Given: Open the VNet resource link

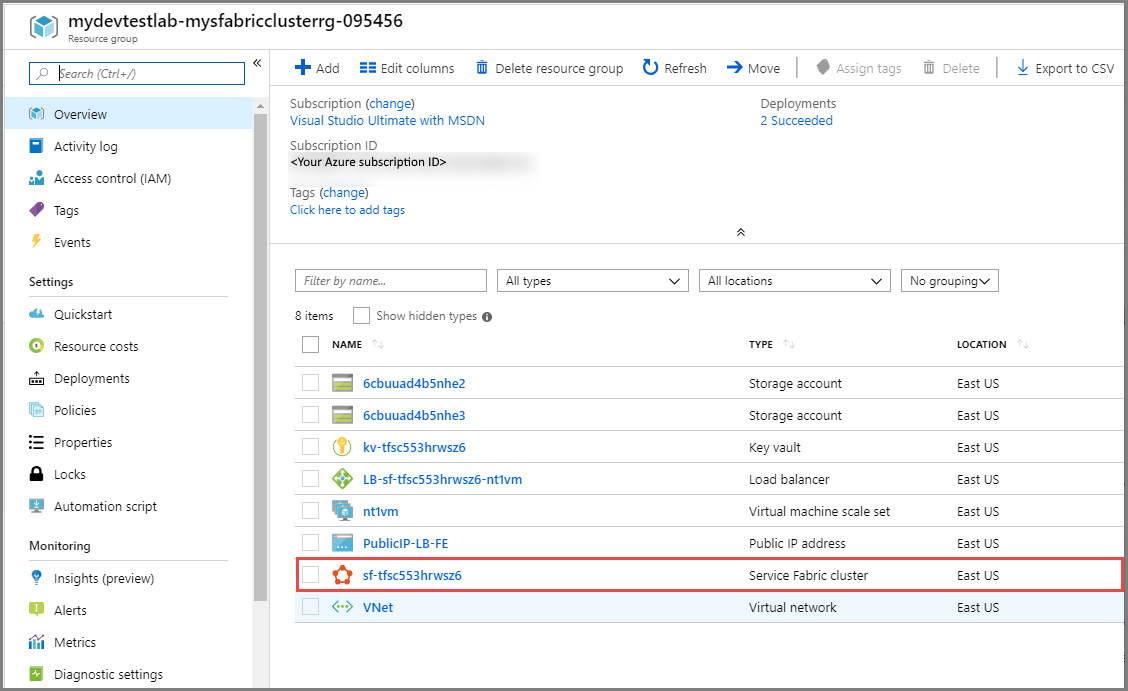Looking at the screenshot, I should click(x=378, y=608).
